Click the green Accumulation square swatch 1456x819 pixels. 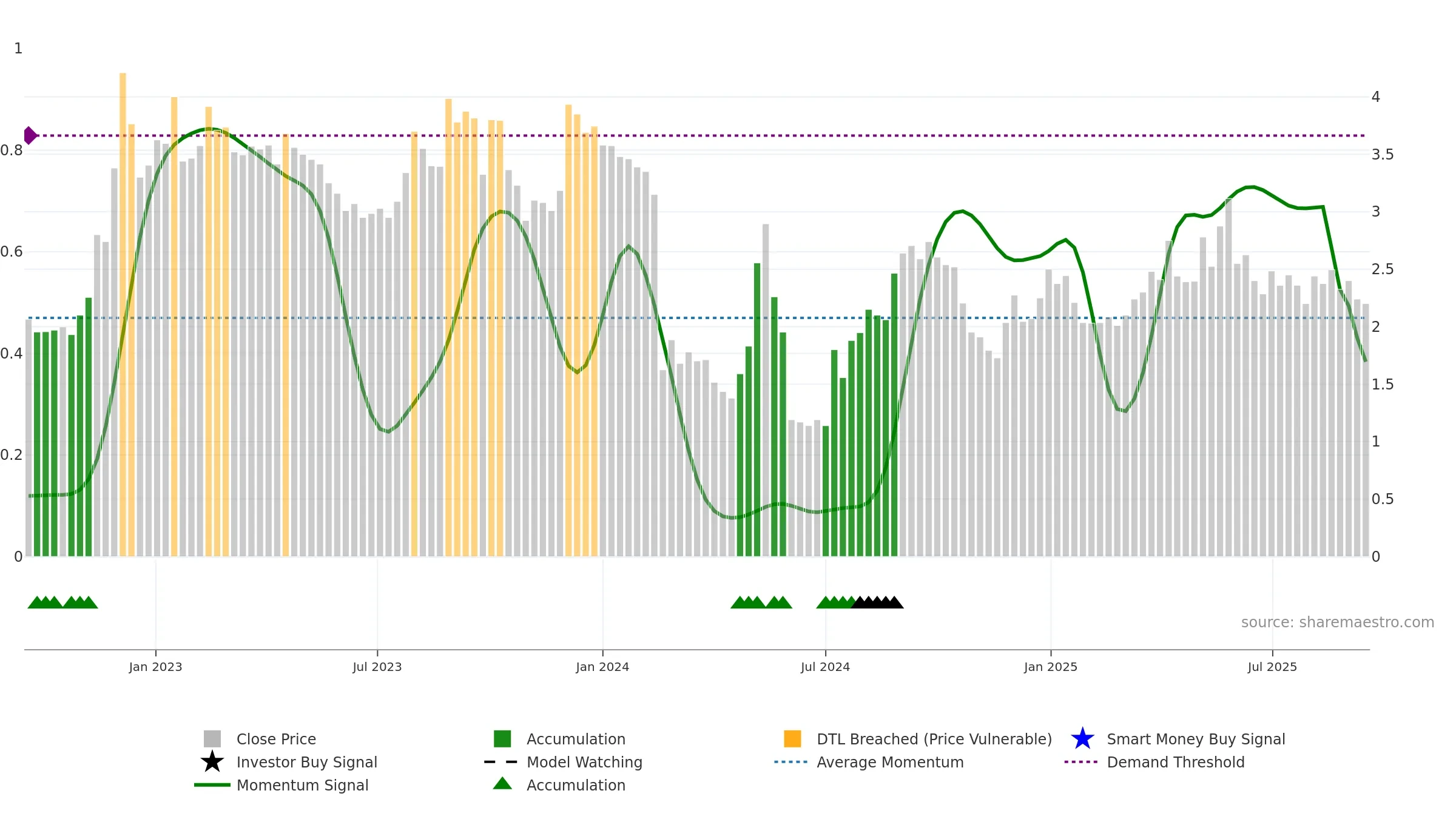[502, 739]
